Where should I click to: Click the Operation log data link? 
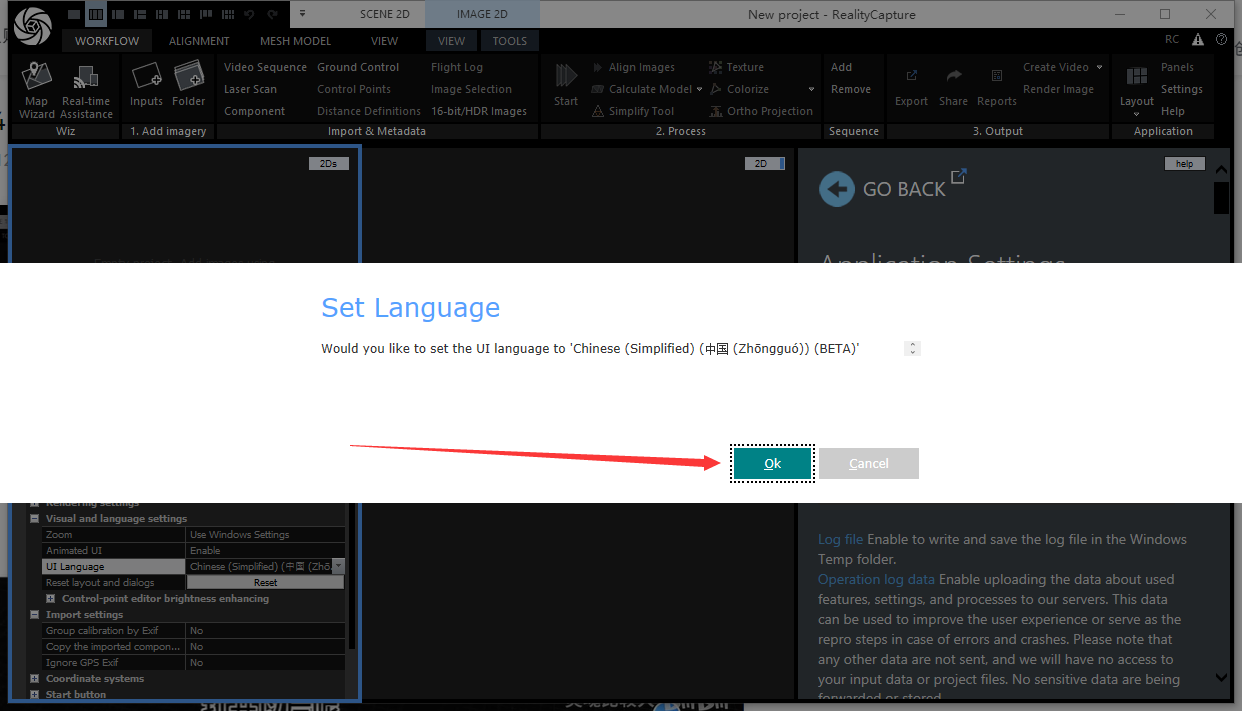coord(877,579)
